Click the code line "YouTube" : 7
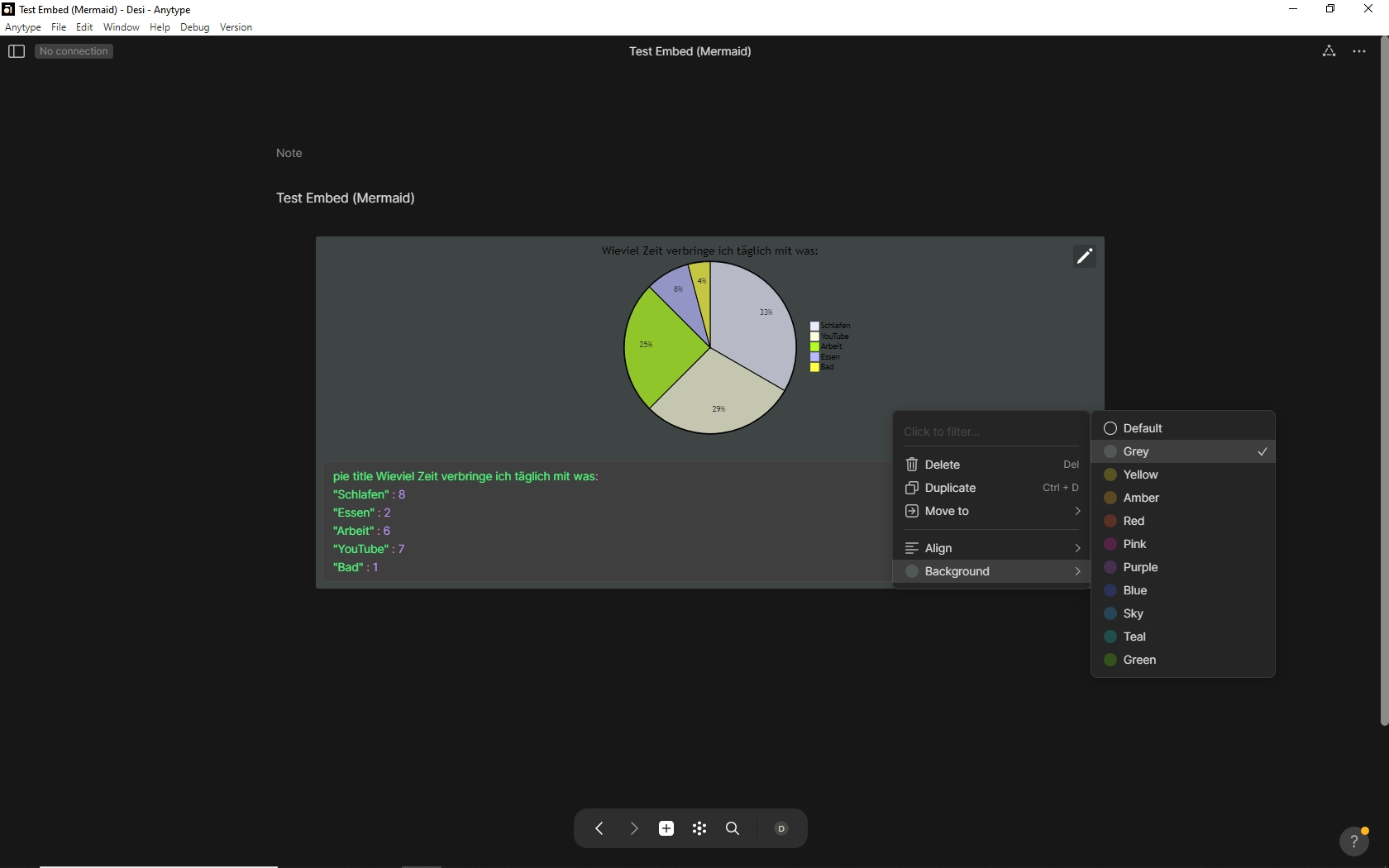This screenshot has width=1389, height=868. pyautogui.click(x=369, y=549)
